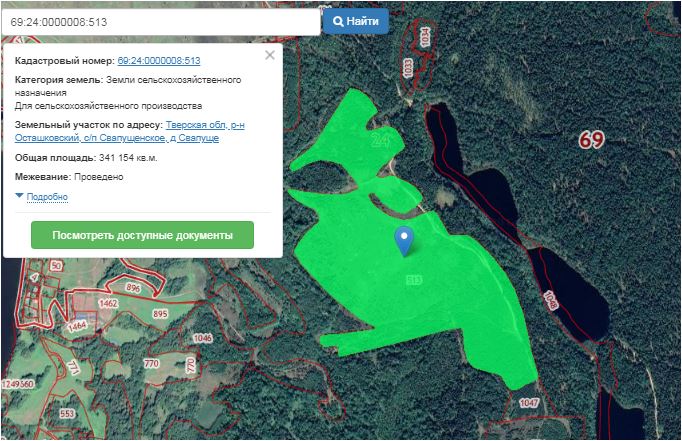682x441 pixels.
Task: Open cadastral number link 69:24:0000008:513
Action: pyautogui.click(x=159, y=61)
